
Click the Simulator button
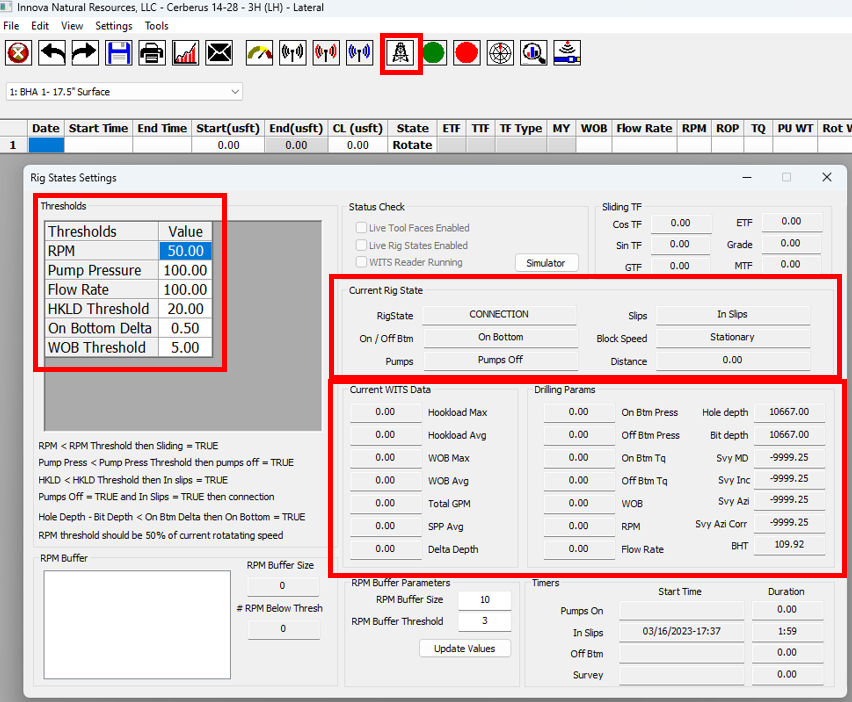click(546, 263)
